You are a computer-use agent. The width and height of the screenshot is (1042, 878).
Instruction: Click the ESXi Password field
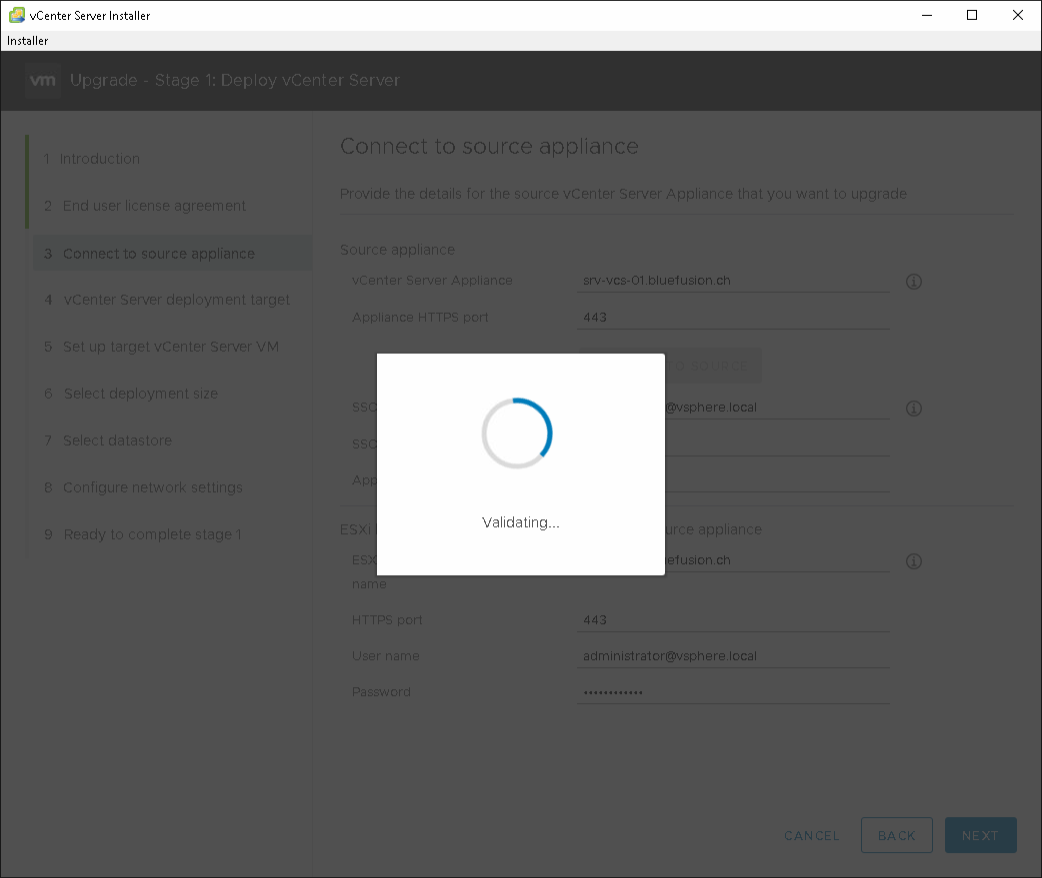click(733, 692)
